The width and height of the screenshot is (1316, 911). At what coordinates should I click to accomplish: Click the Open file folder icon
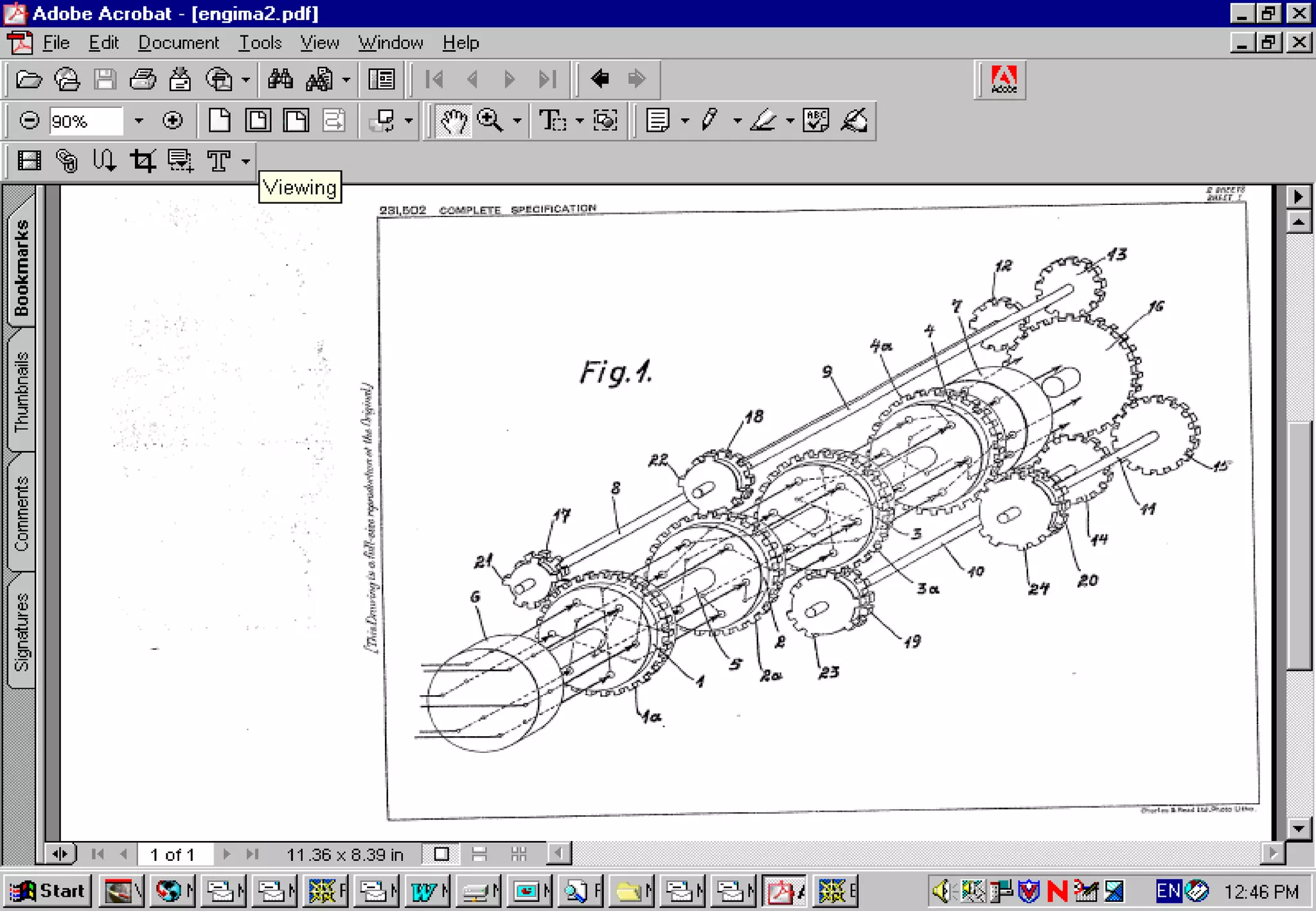tap(28, 80)
